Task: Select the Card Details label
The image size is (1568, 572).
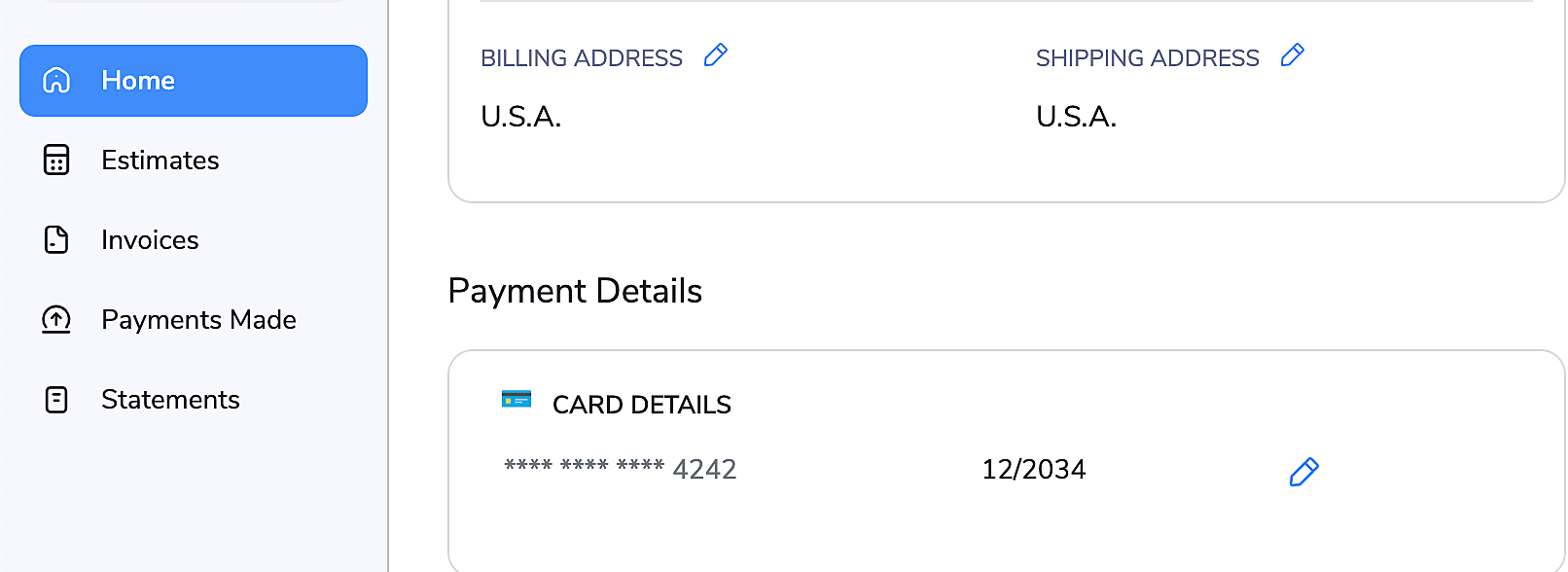Action: (641, 404)
